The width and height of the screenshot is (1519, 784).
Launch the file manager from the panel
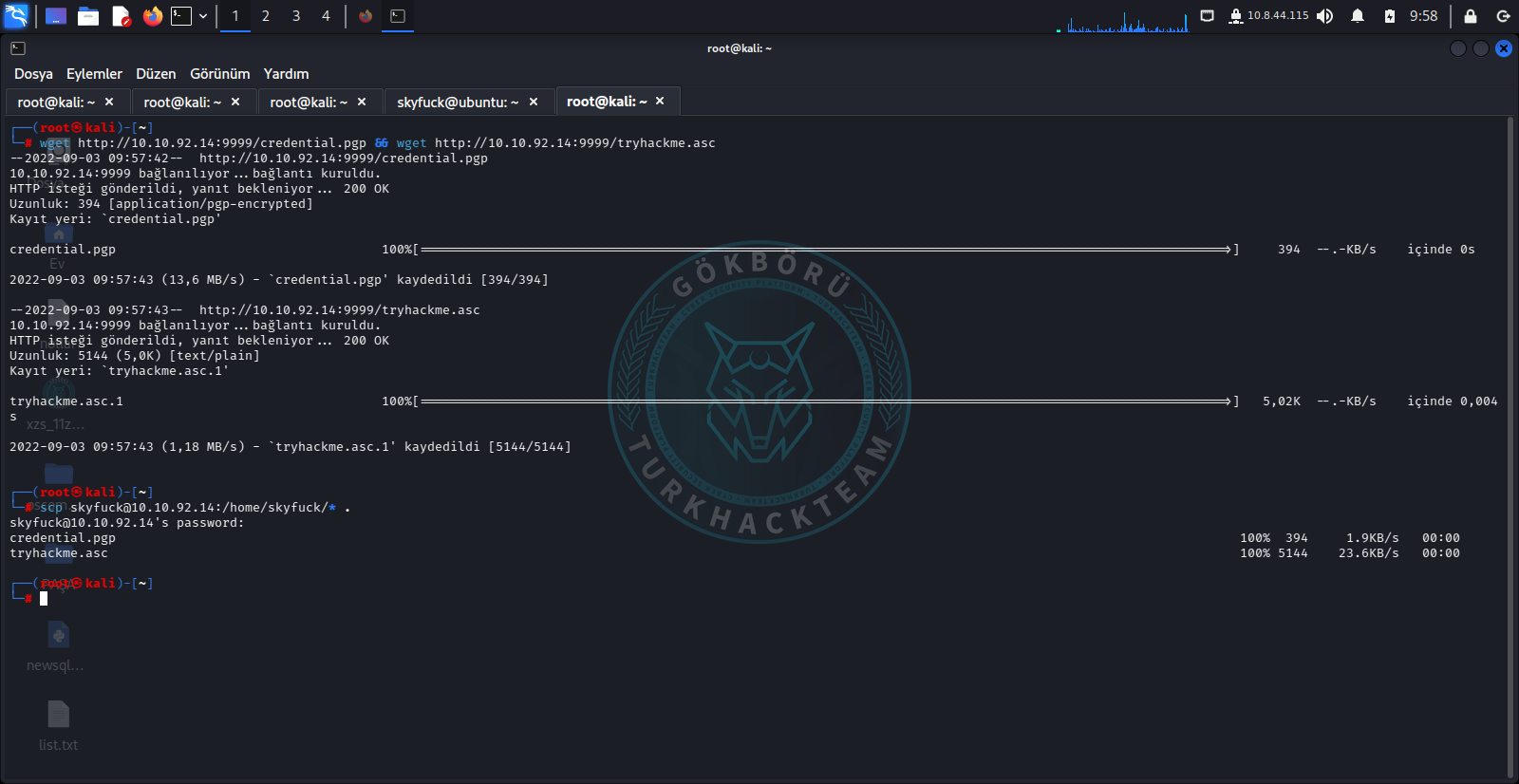(x=88, y=16)
